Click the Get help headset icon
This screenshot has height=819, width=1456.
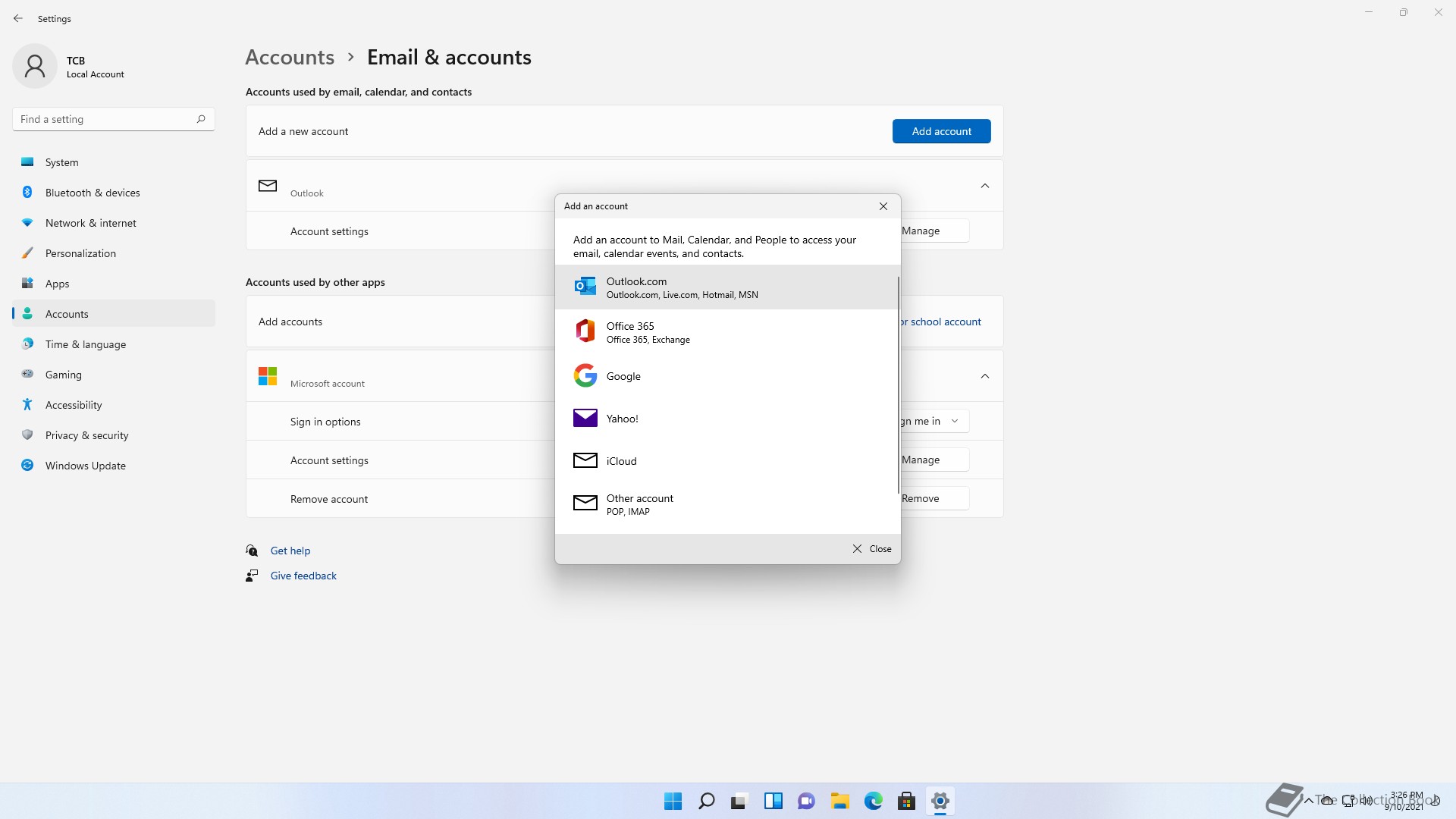pos(252,551)
